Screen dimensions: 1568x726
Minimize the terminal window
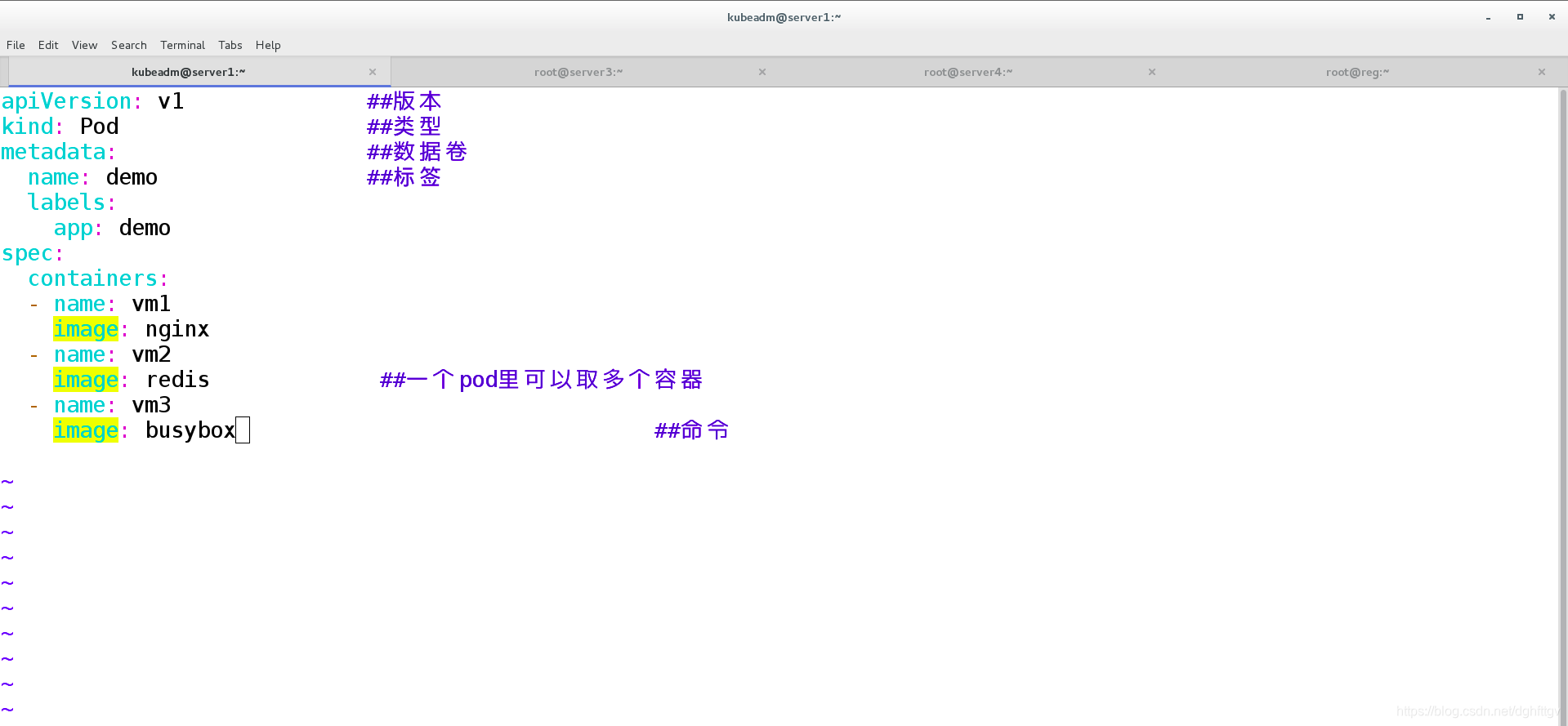1488,17
